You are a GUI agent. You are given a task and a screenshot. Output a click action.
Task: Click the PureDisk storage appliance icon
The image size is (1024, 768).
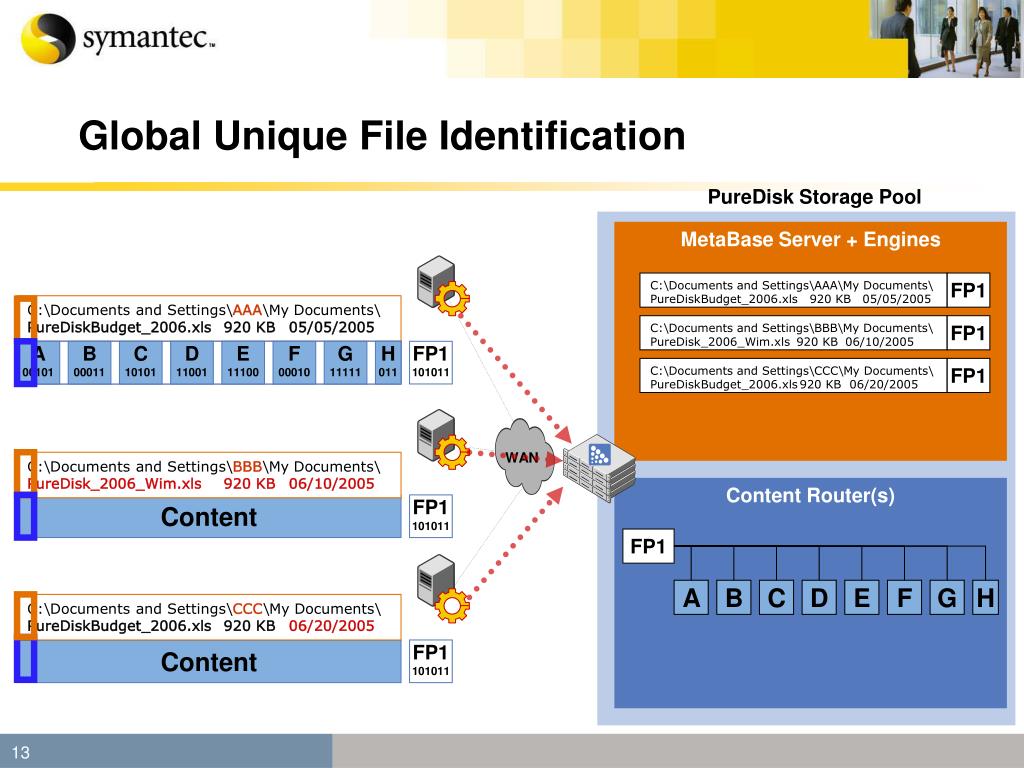pyautogui.click(x=599, y=468)
